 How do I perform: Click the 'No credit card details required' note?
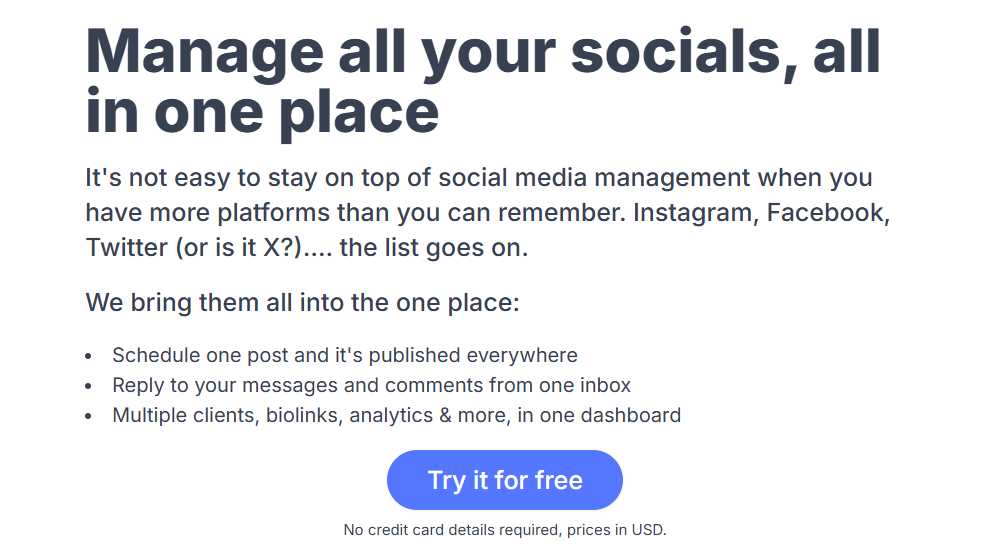pyautogui.click(x=452, y=530)
